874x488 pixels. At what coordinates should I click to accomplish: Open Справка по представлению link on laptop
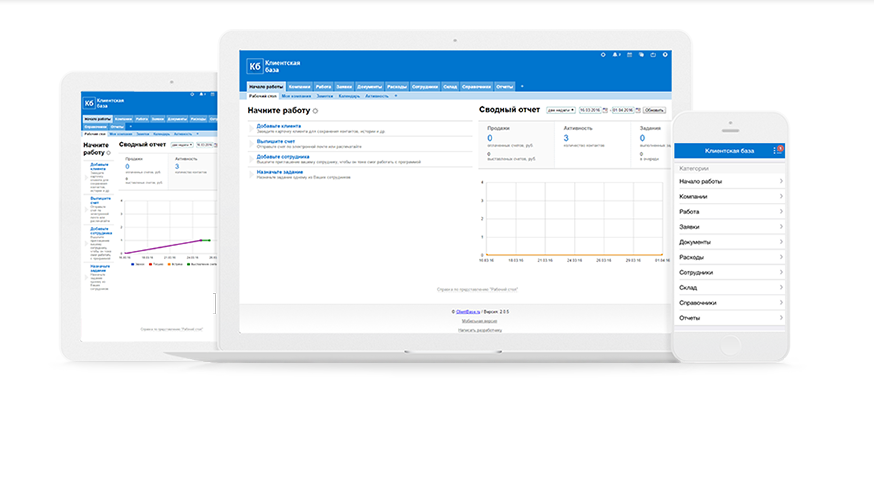pyautogui.click(x=478, y=289)
